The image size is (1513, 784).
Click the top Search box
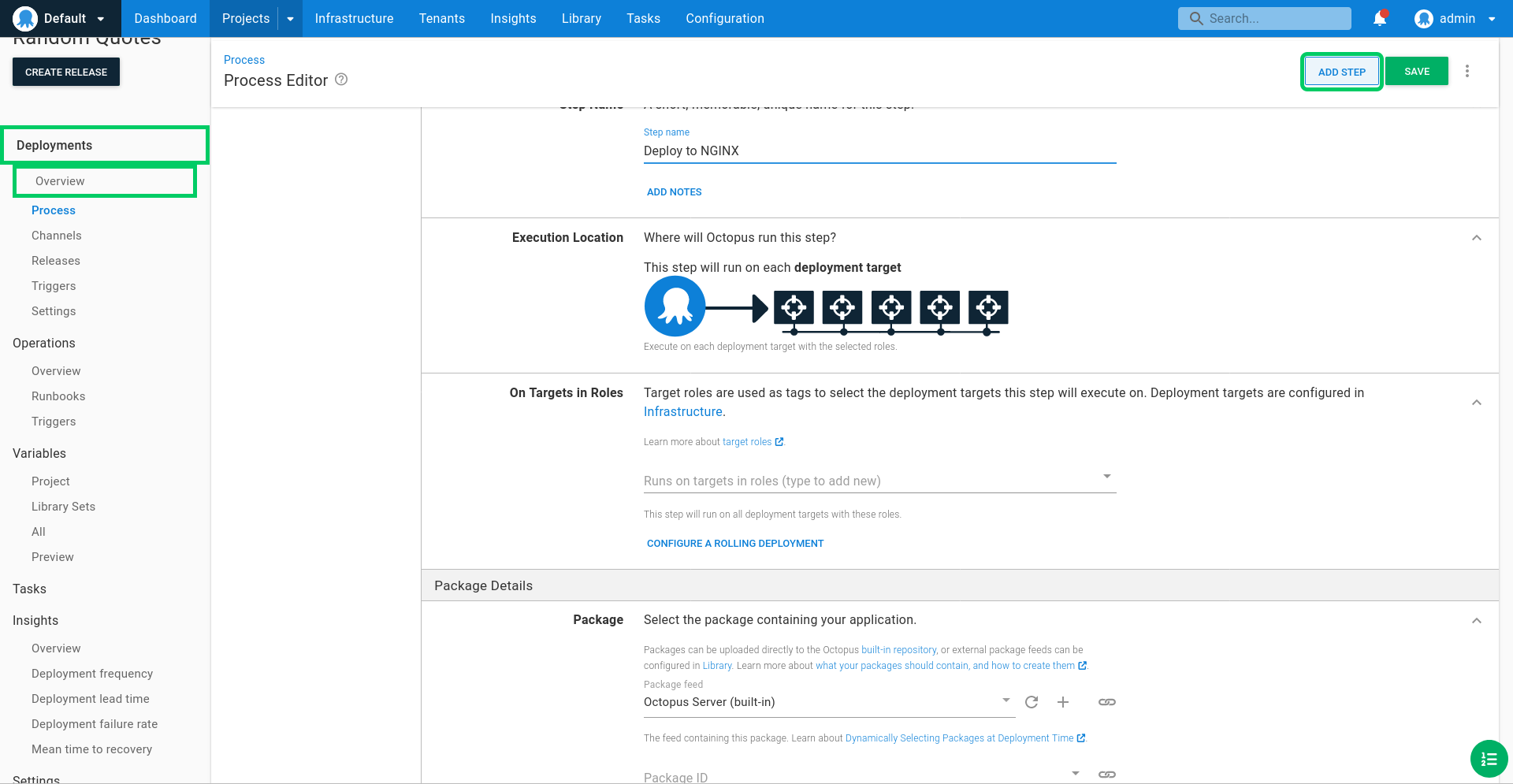[1264, 18]
